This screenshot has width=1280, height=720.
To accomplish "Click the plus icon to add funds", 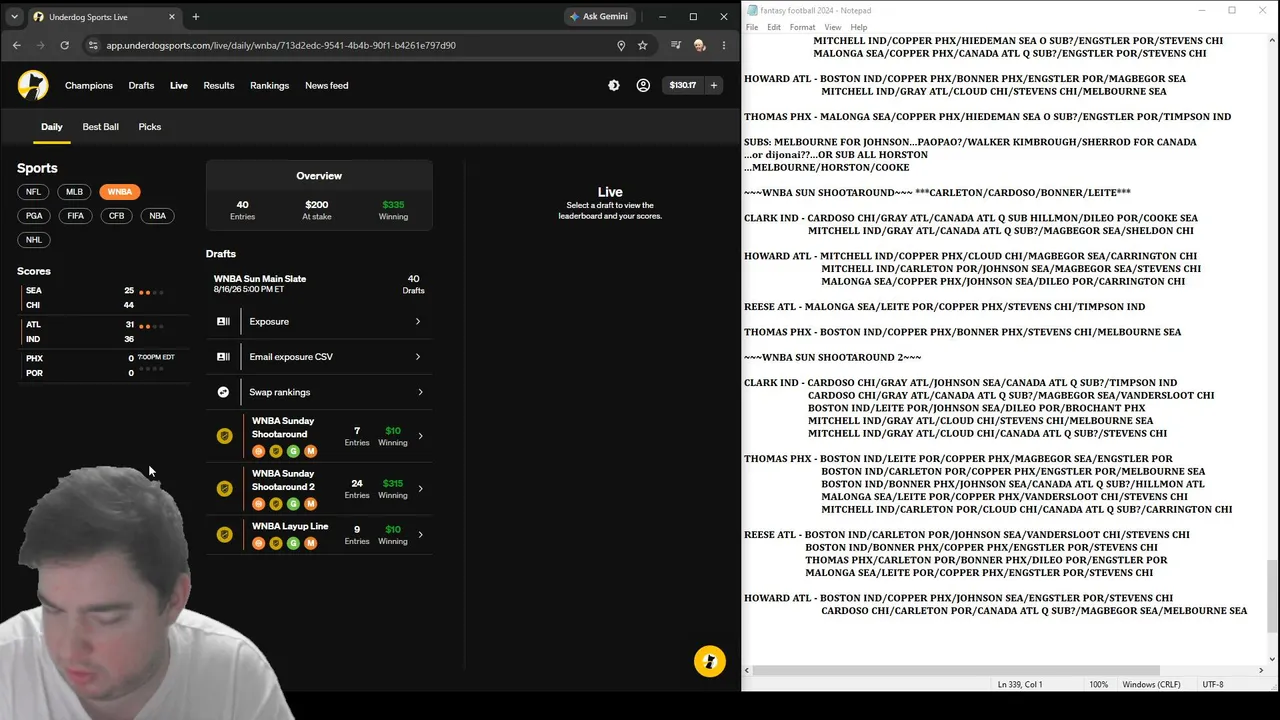I will tap(714, 86).
